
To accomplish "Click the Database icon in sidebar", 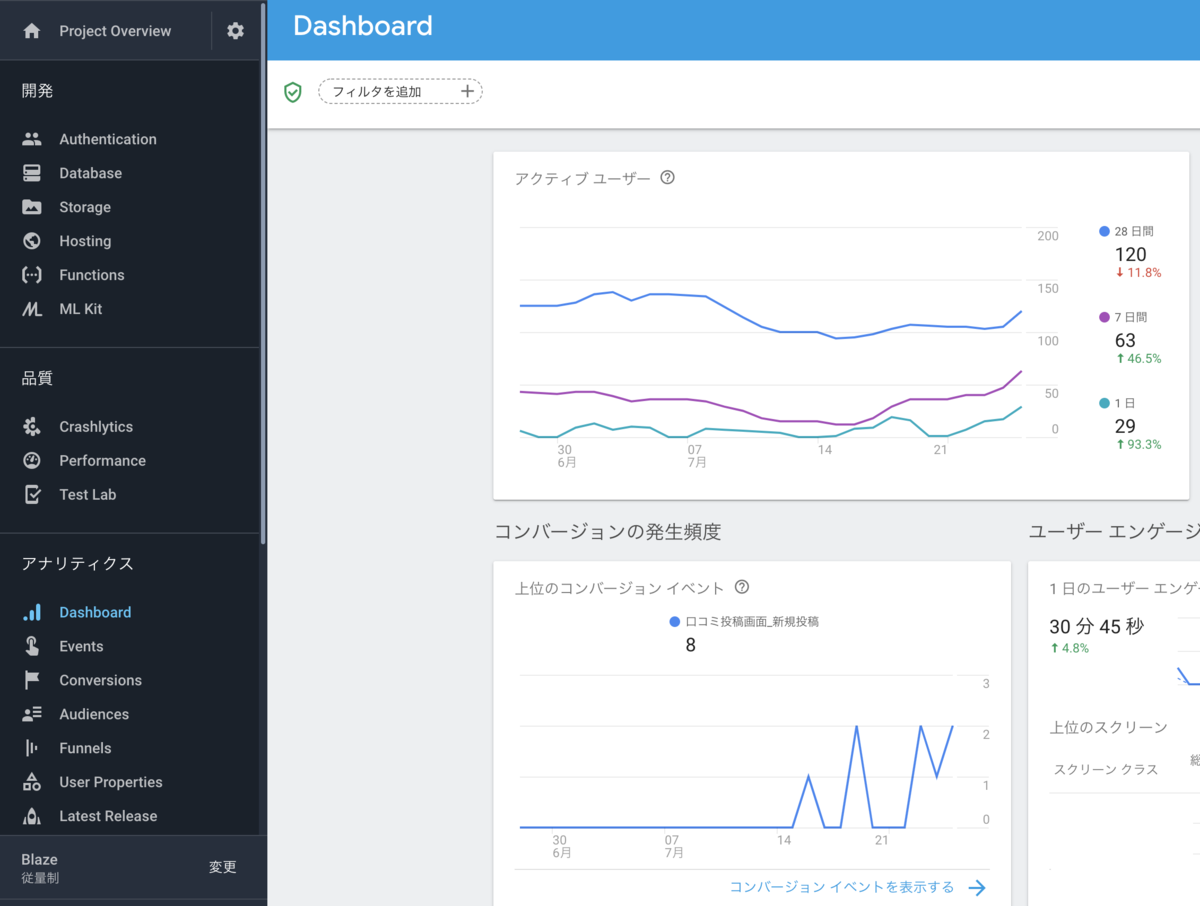I will pos(32,173).
